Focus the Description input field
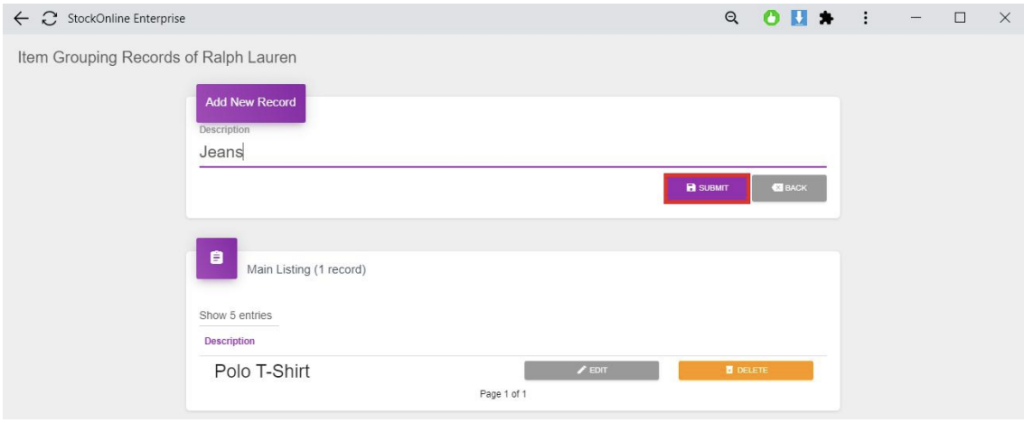 click(x=512, y=153)
